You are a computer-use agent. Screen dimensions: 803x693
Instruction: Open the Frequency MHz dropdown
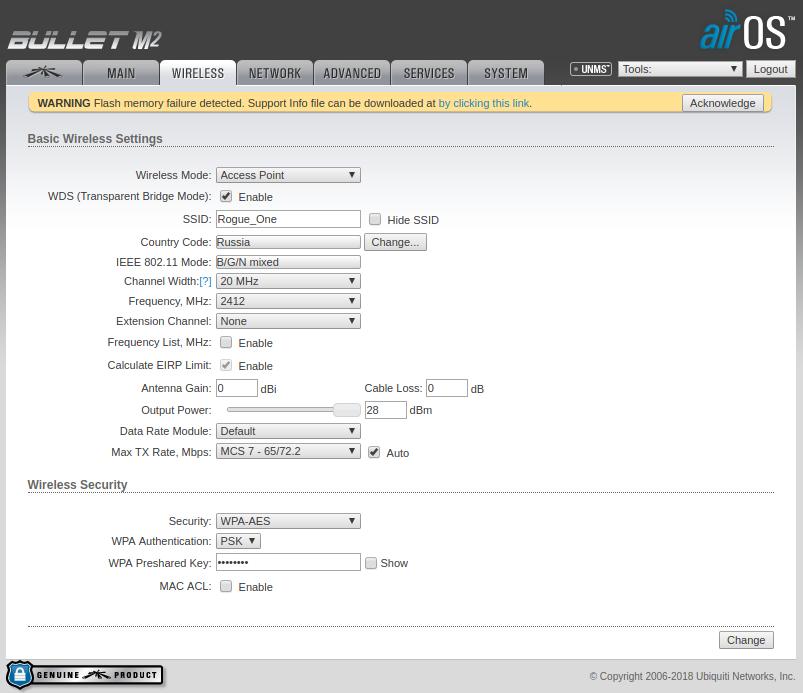click(x=288, y=301)
